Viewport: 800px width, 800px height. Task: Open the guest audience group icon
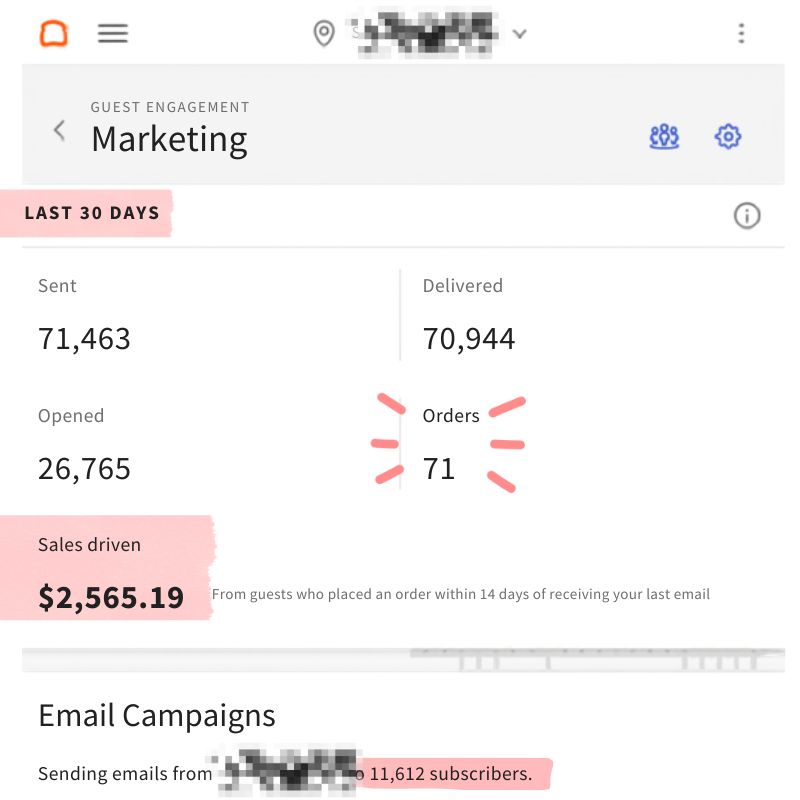tap(664, 136)
